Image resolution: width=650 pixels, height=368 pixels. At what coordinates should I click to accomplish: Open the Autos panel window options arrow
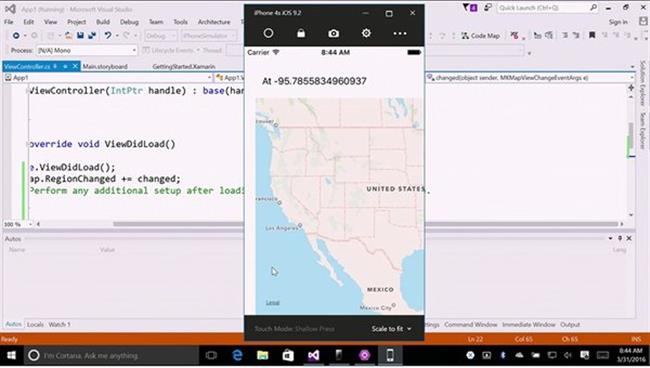click(x=611, y=238)
